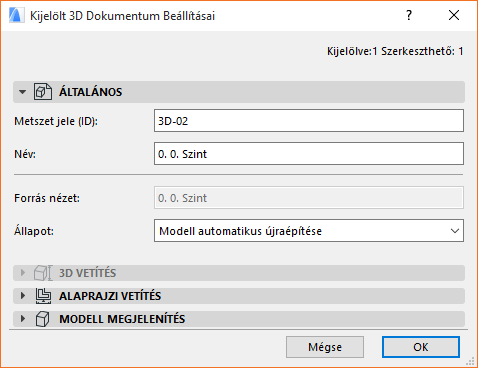The image size is (478, 368).
Task: Click the Név label
Action: [x=25, y=154]
